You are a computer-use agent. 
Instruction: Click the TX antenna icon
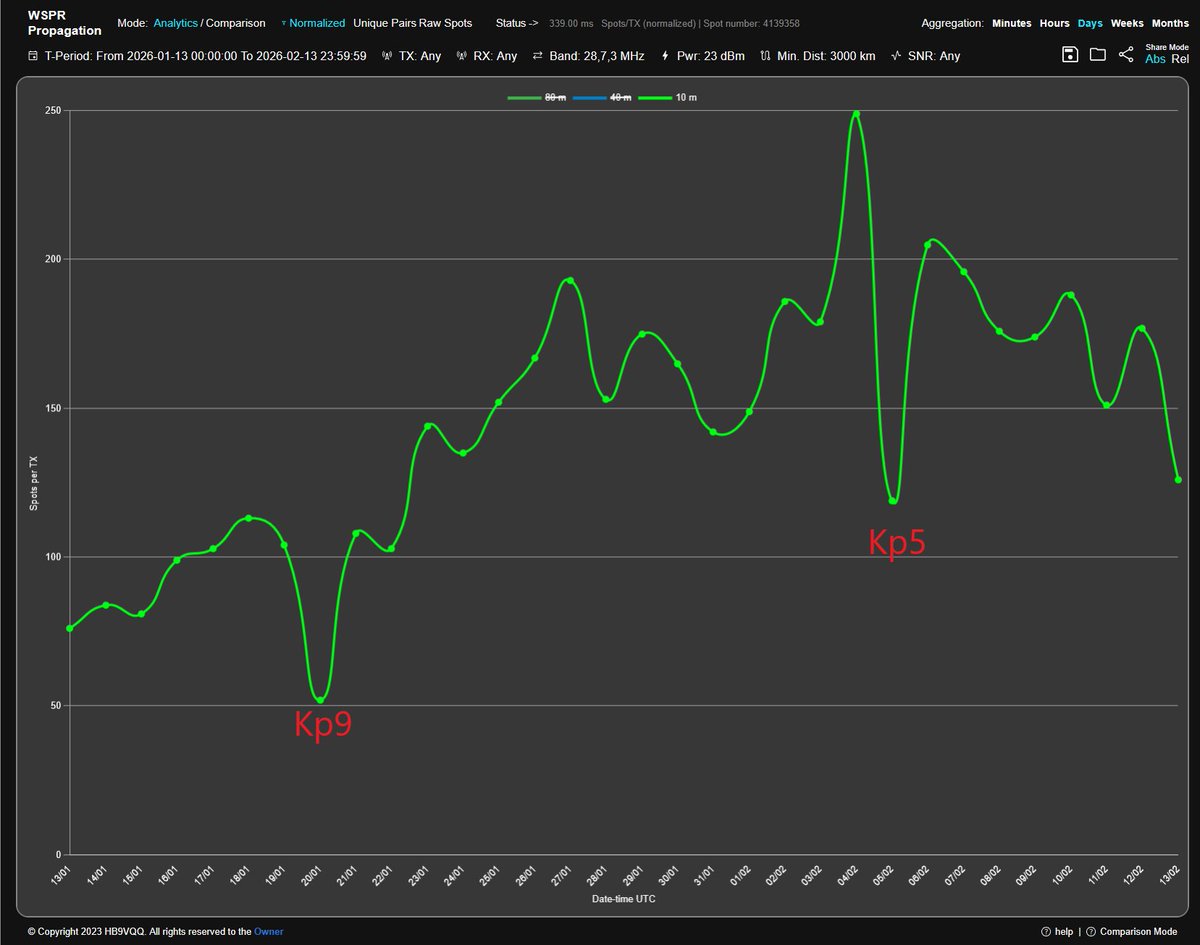click(x=388, y=56)
